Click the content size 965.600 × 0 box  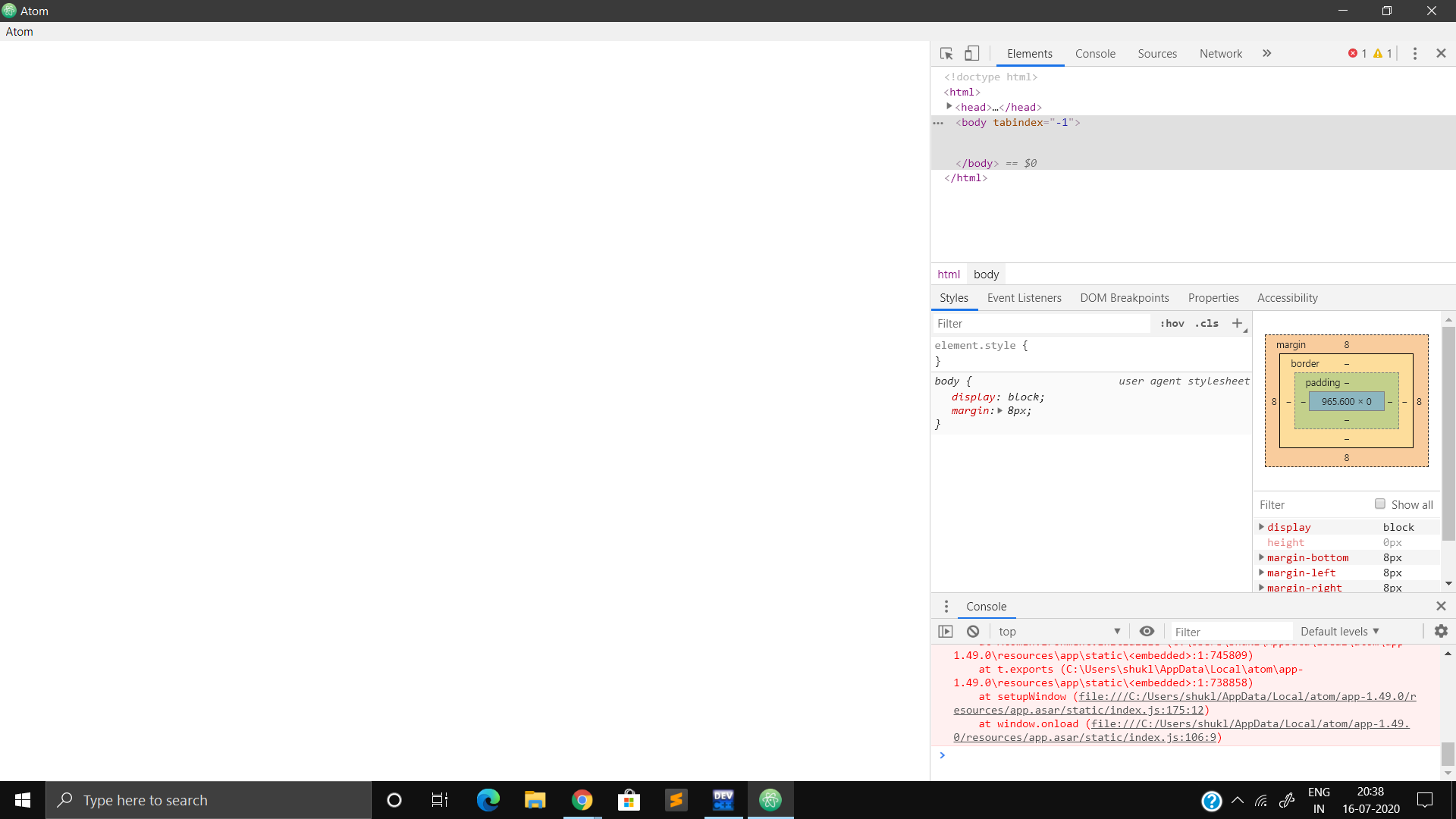coord(1347,402)
